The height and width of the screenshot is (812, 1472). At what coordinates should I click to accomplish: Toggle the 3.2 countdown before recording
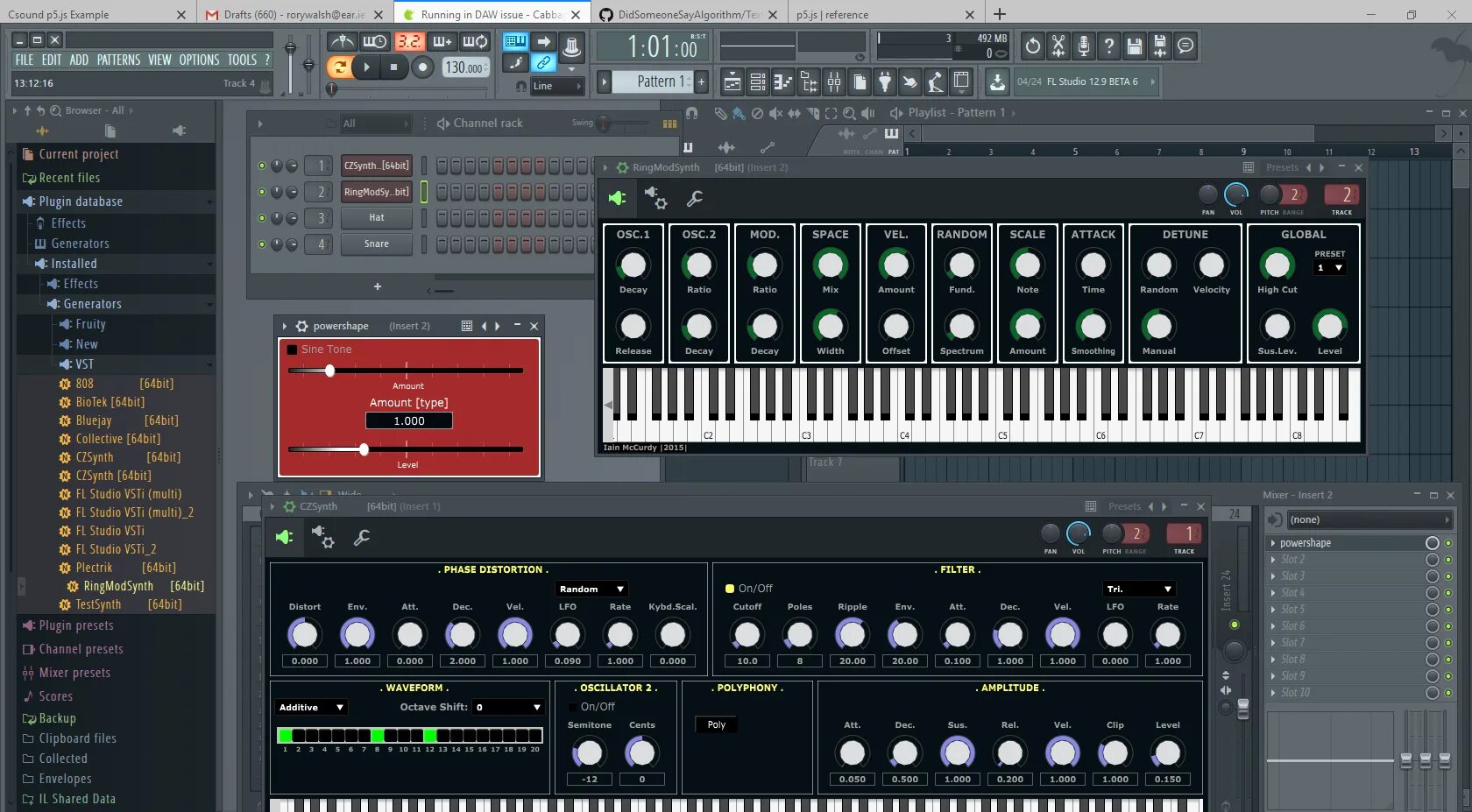pos(408,41)
